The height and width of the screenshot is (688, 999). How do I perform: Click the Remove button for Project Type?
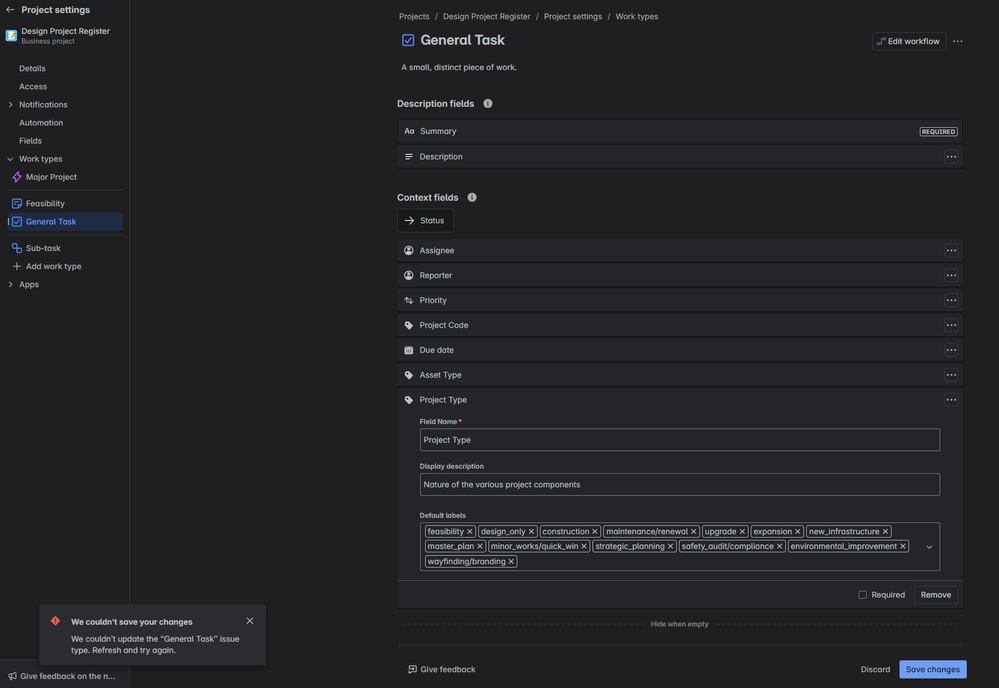coord(936,594)
